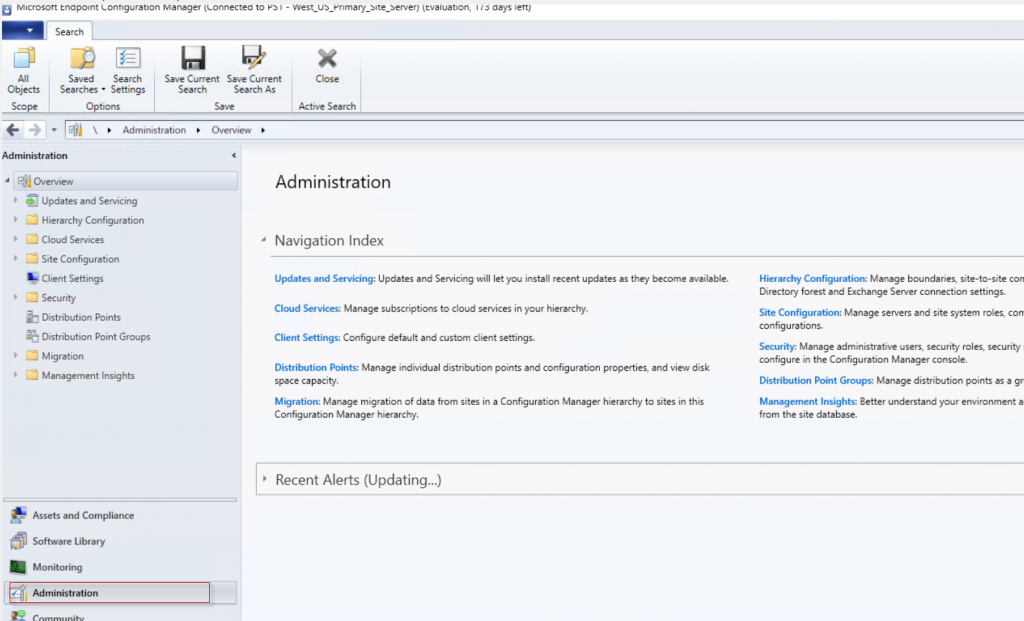Open the Cloud Services link
The height and width of the screenshot is (621, 1024).
pyautogui.click(x=307, y=308)
